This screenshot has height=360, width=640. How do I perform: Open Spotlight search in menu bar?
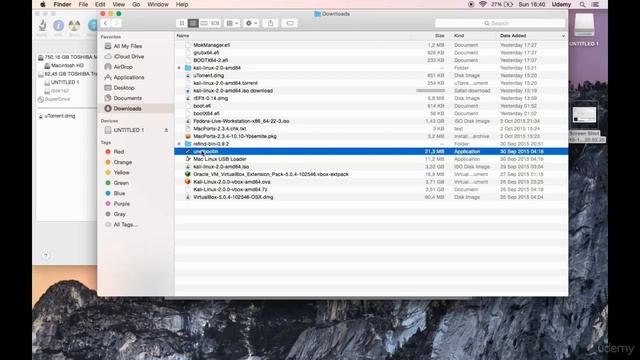click(x=582, y=4)
